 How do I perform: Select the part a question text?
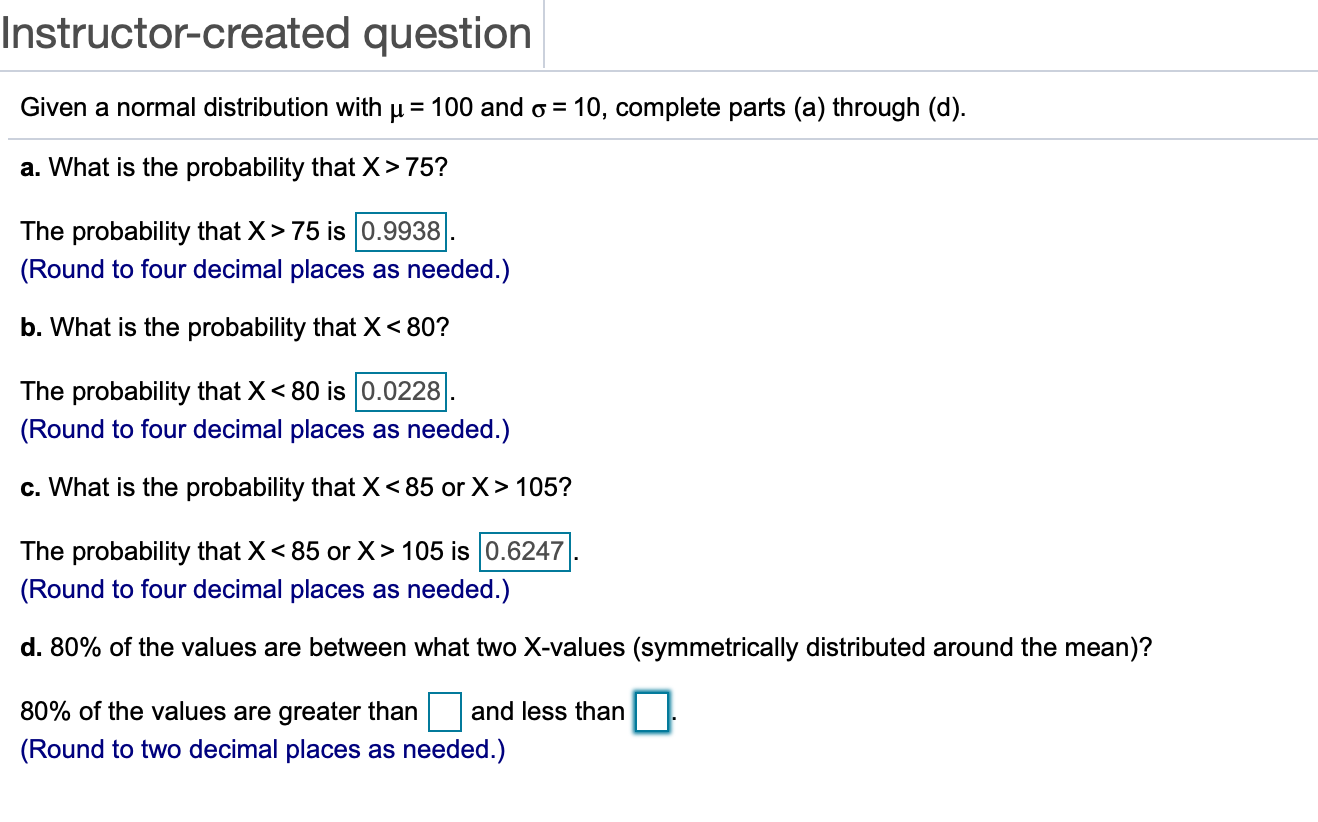click(x=234, y=167)
